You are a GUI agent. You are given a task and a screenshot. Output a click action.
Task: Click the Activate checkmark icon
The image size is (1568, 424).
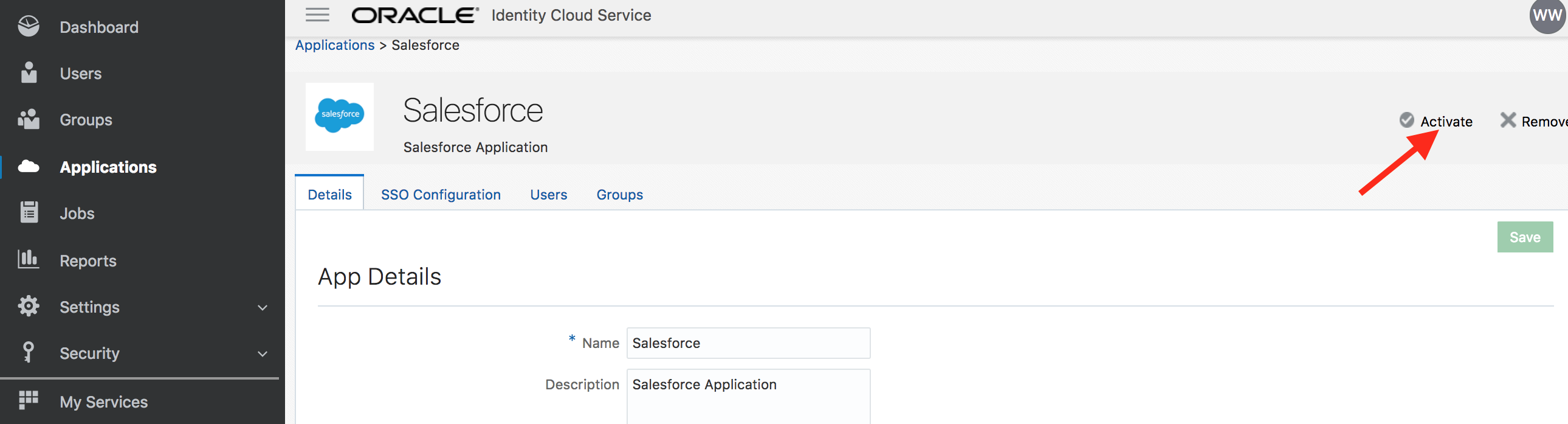point(1407,120)
